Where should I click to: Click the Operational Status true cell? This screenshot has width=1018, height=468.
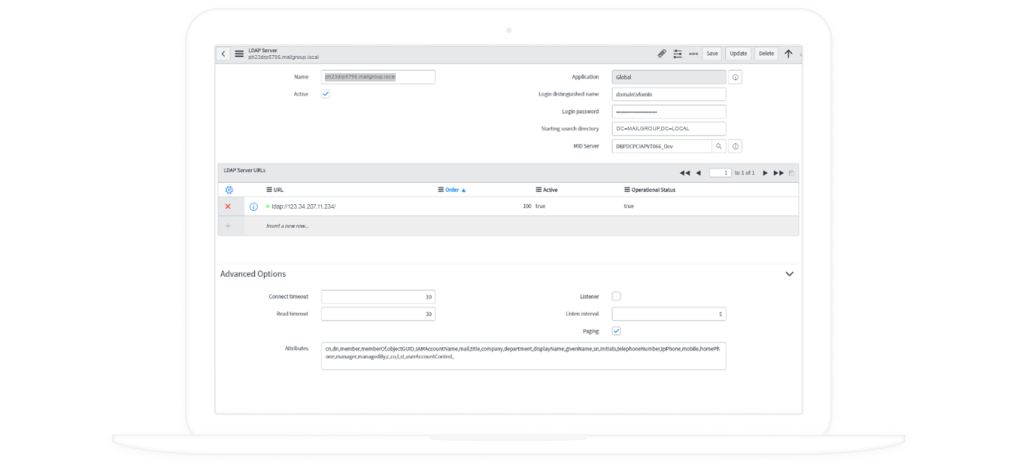click(628, 206)
